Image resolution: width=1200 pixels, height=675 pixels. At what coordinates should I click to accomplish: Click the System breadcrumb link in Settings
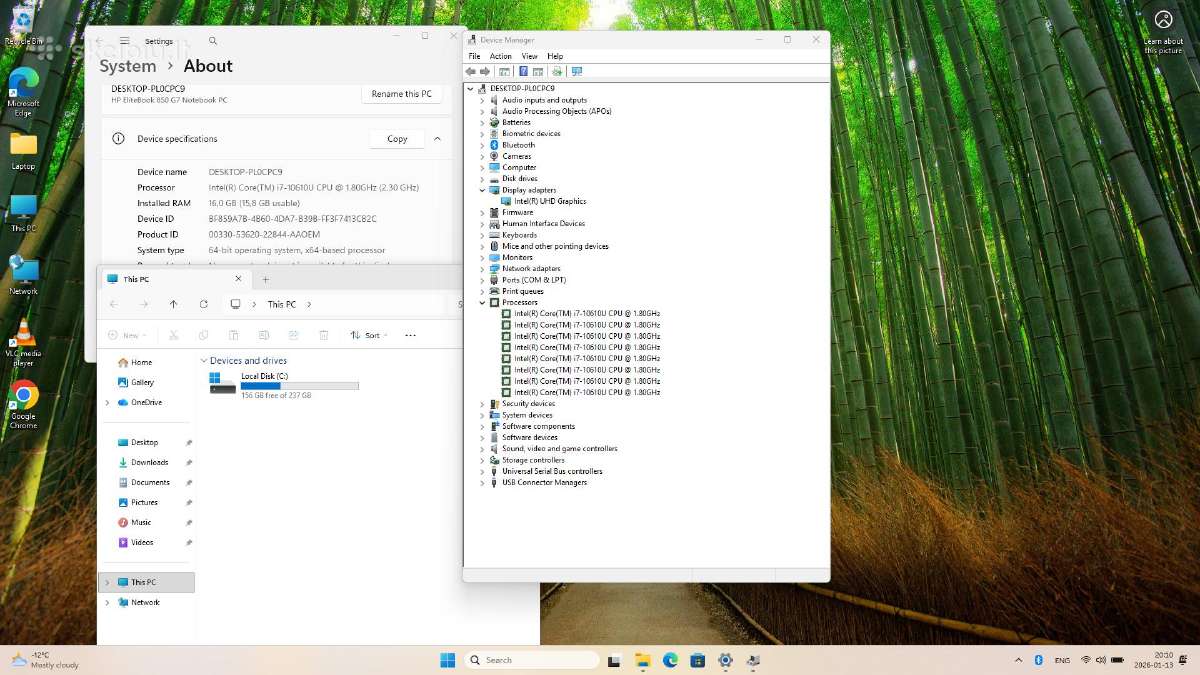[128, 66]
